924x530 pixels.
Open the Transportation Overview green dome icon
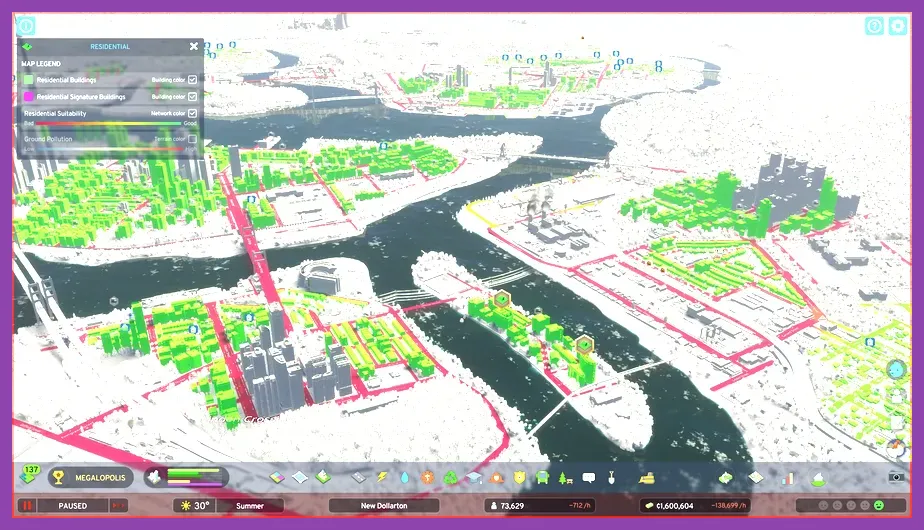tap(818, 478)
